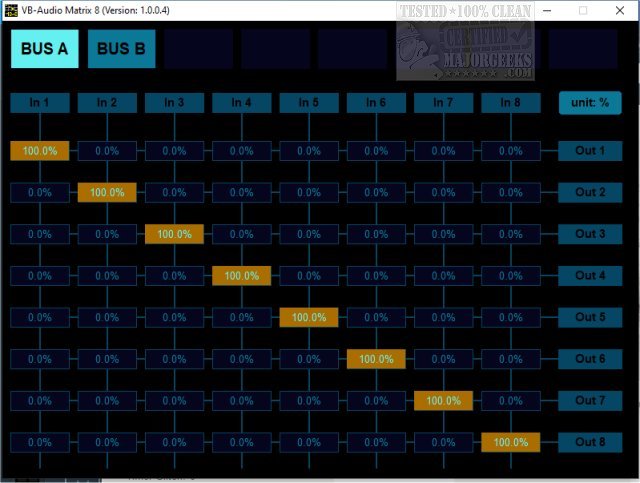Click the In 1 column header
The width and height of the screenshot is (640, 483).
tap(40, 102)
